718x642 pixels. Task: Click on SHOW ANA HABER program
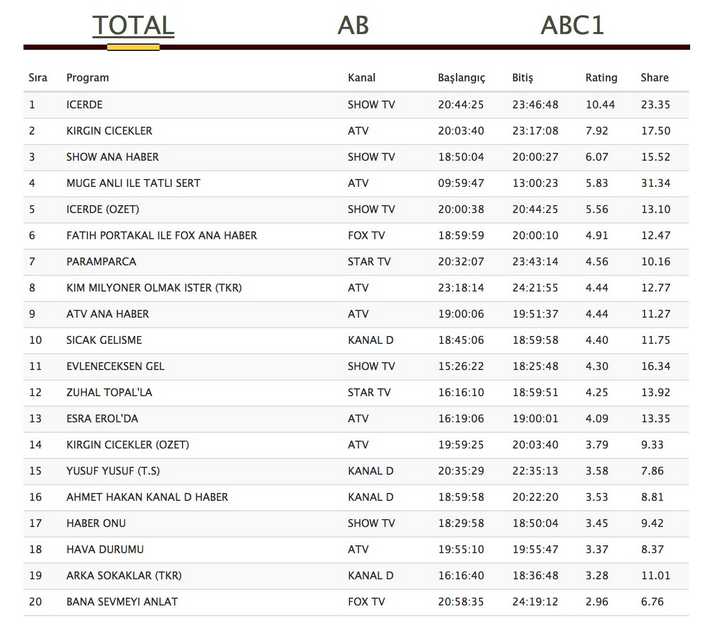click(x=112, y=157)
